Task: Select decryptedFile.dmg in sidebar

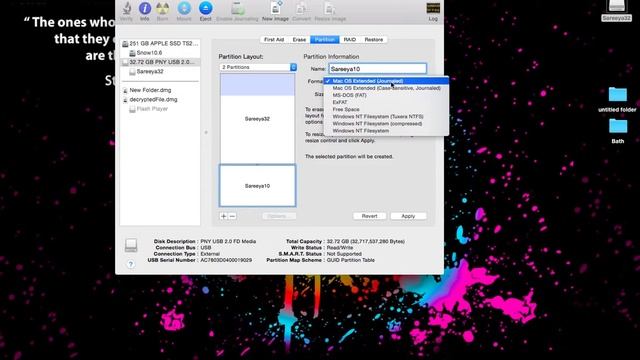Action: click(160, 100)
